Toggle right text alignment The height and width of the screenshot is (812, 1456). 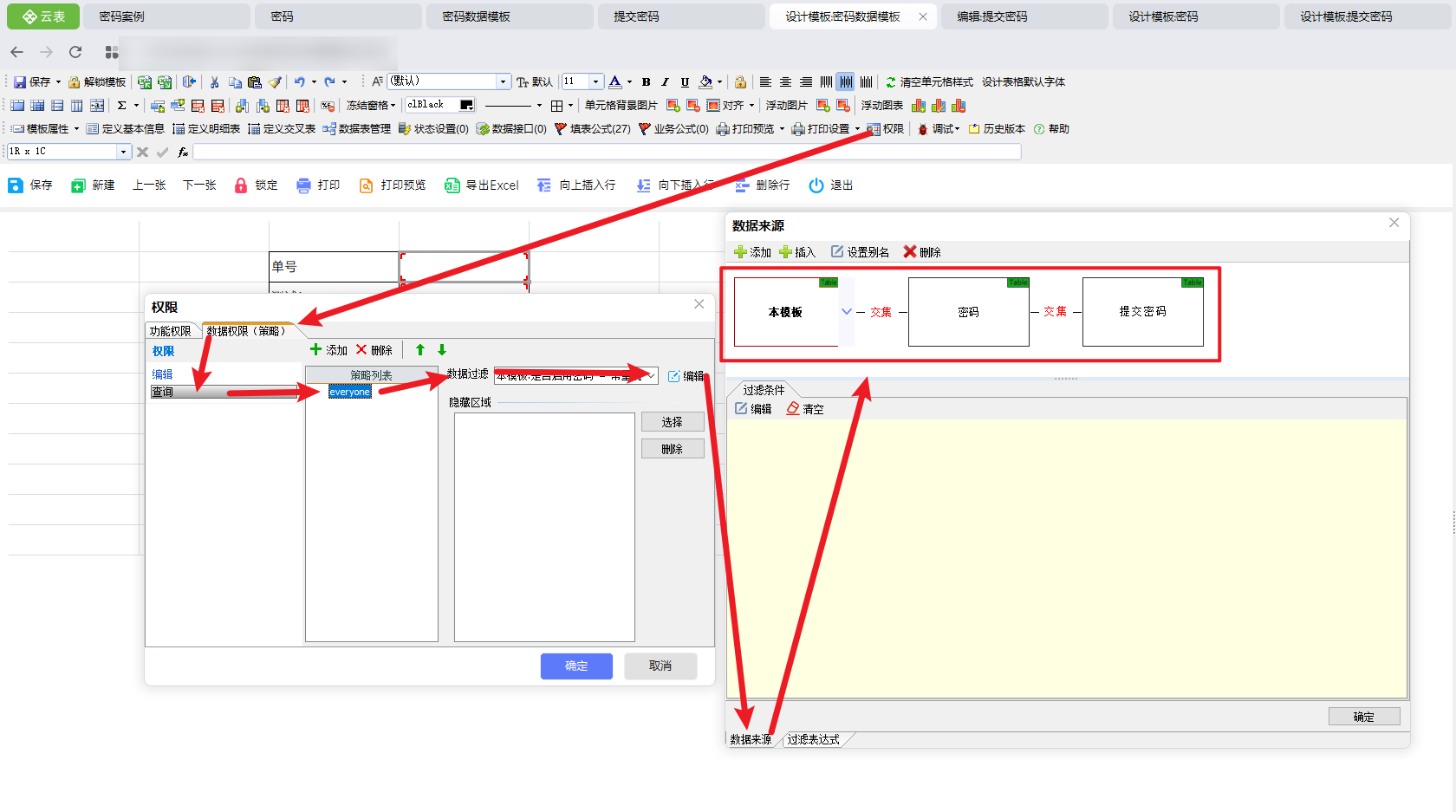tap(806, 81)
